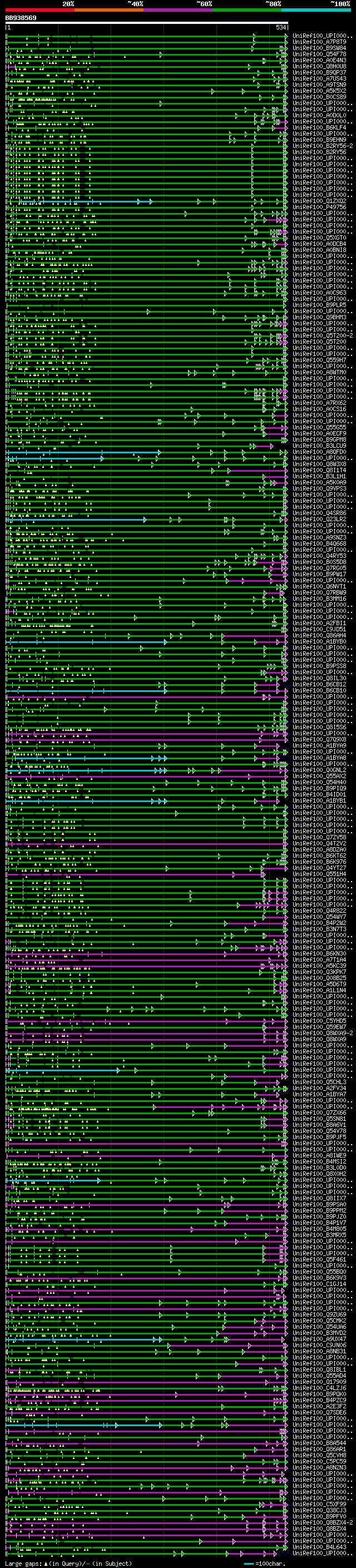Open hit UniRef100_B9QP37
The width and height of the screenshot is (356, 1568).
(x=319, y=72)
